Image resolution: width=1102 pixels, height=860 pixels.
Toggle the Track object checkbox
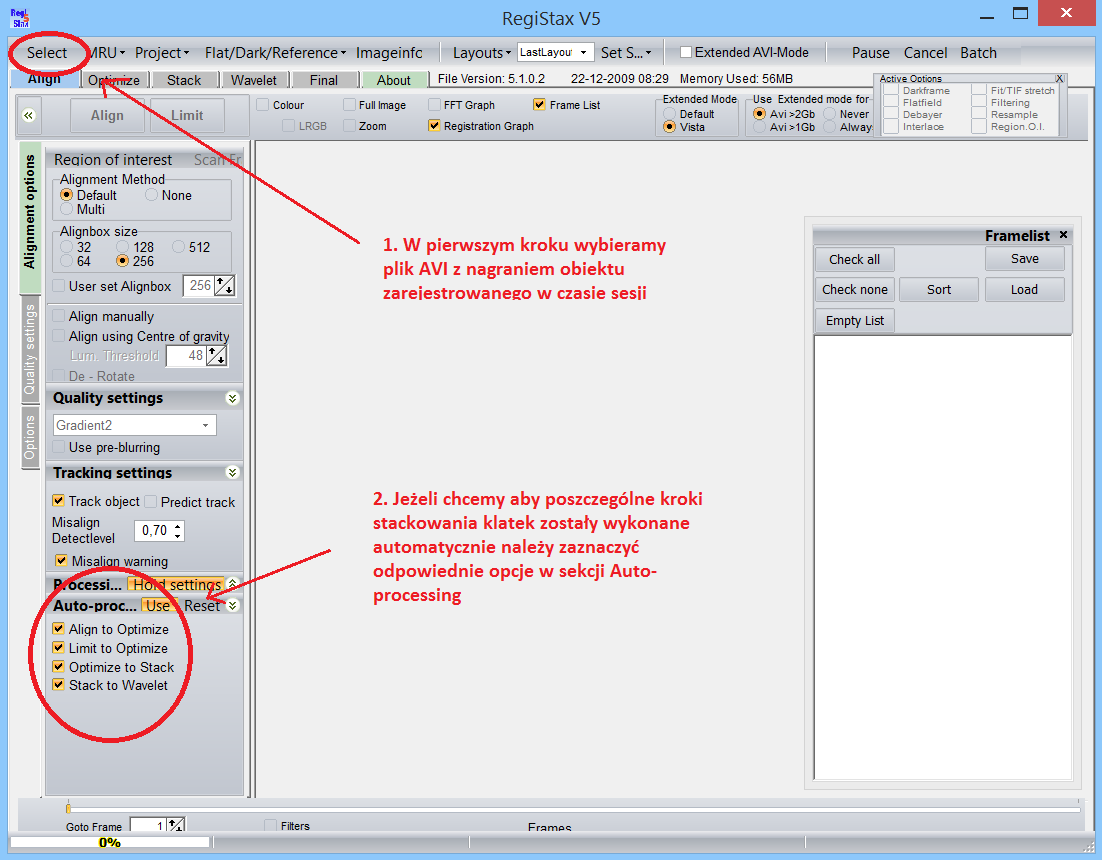(x=59, y=501)
